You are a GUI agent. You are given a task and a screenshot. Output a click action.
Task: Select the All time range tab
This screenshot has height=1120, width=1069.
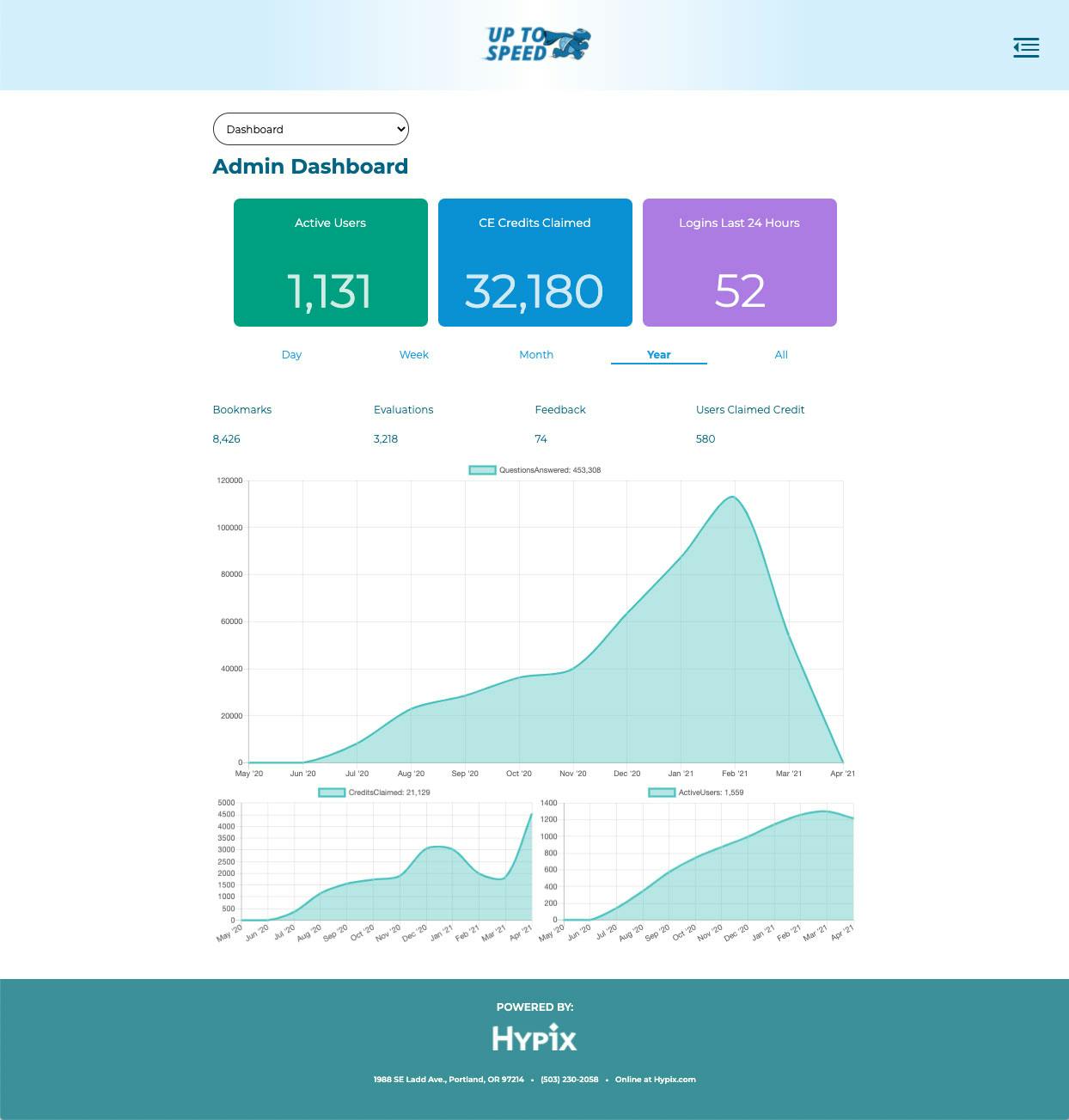(780, 354)
